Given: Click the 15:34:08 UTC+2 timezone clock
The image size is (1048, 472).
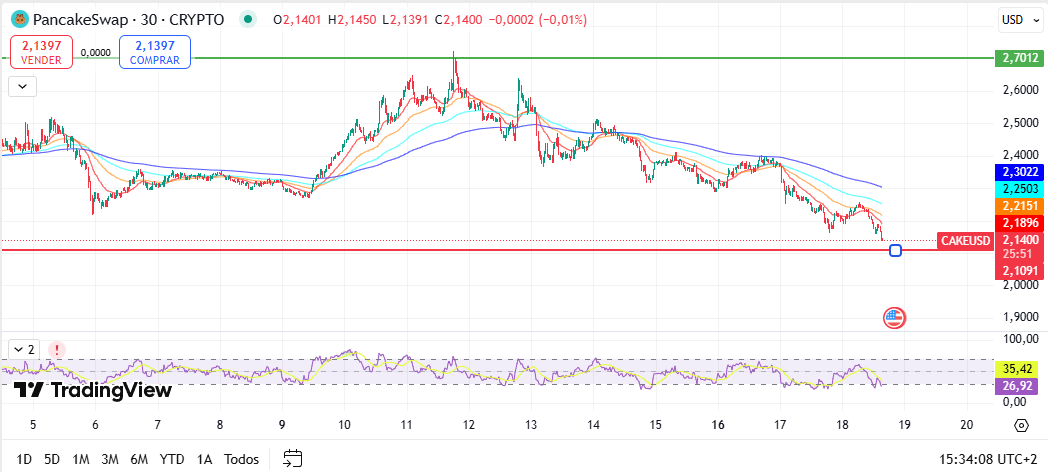Looking at the screenshot, I should (989, 459).
